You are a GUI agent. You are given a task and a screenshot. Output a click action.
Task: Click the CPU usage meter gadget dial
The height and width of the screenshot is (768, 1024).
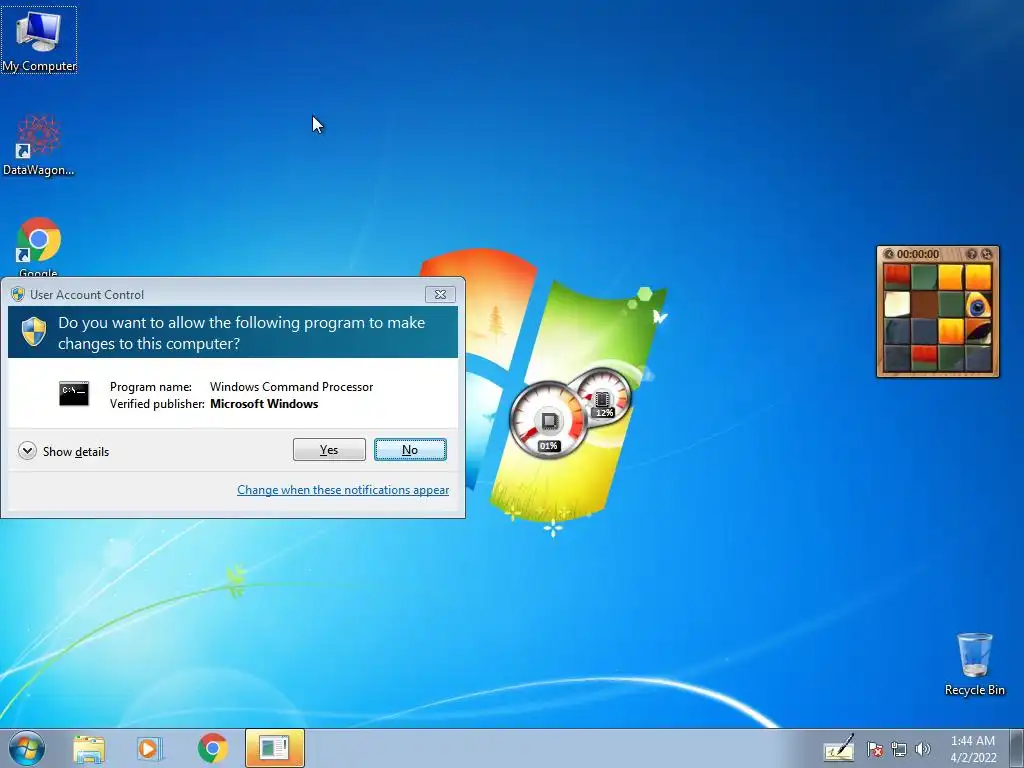(548, 420)
